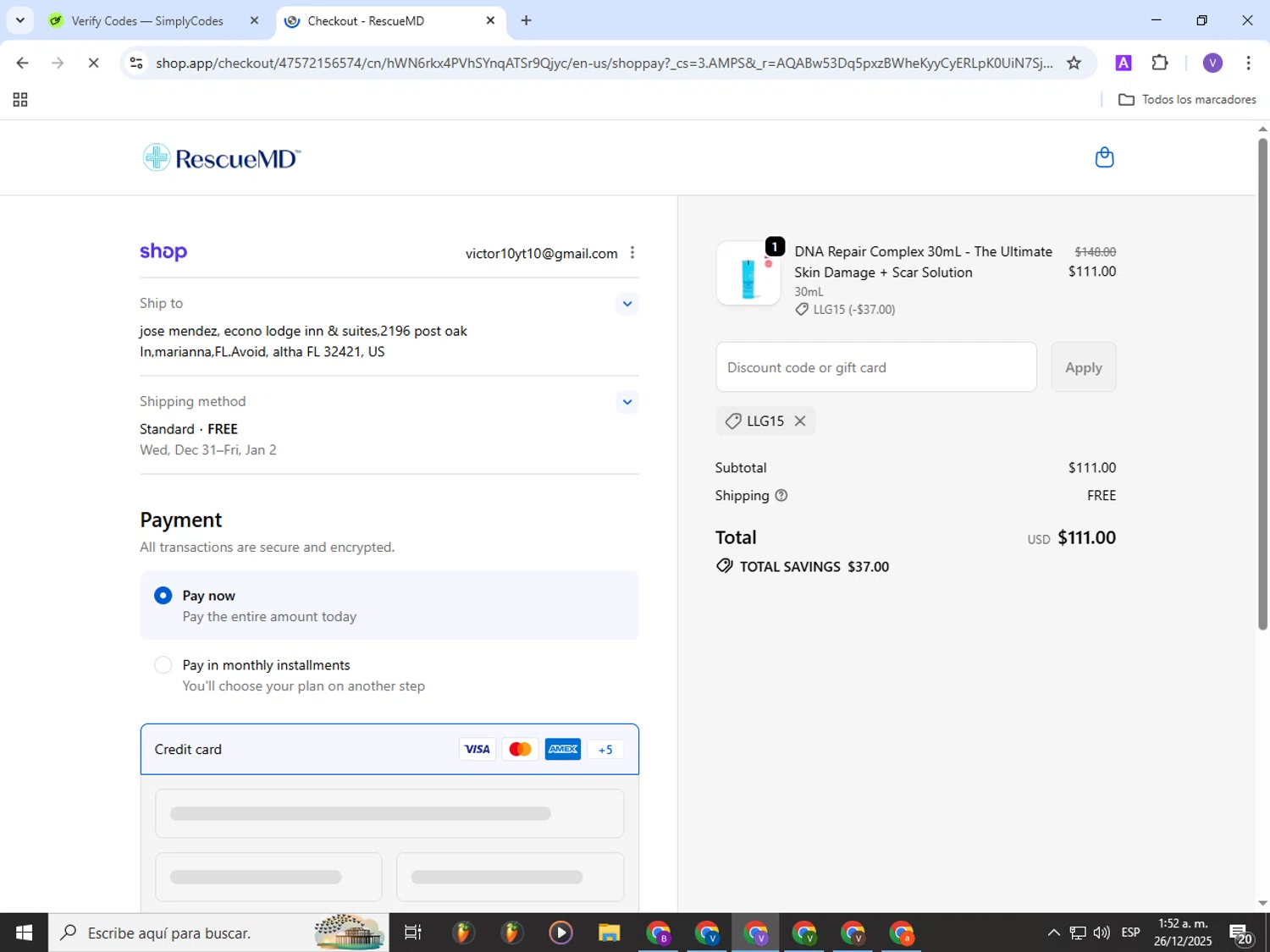
Task: Open a new browser tab
Action: click(526, 20)
